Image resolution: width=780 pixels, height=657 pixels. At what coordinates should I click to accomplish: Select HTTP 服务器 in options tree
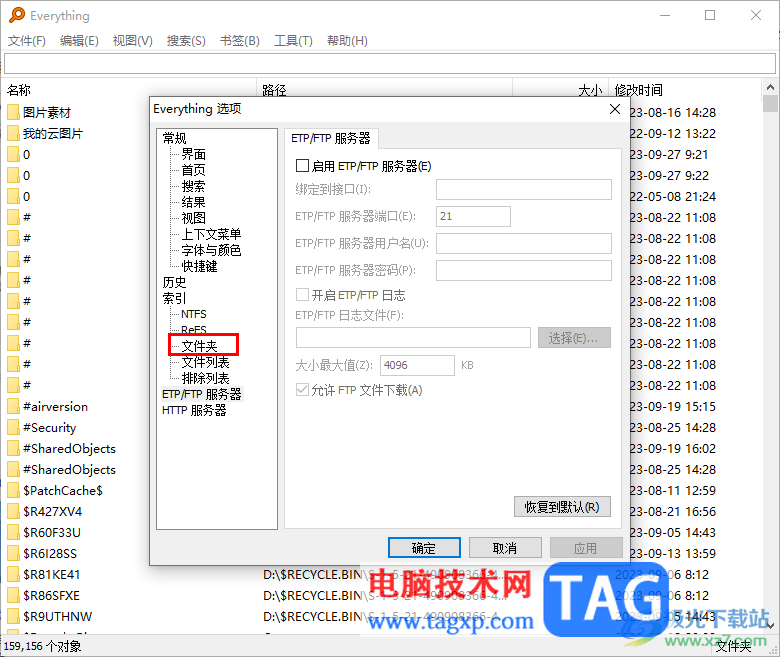click(x=194, y=410)
